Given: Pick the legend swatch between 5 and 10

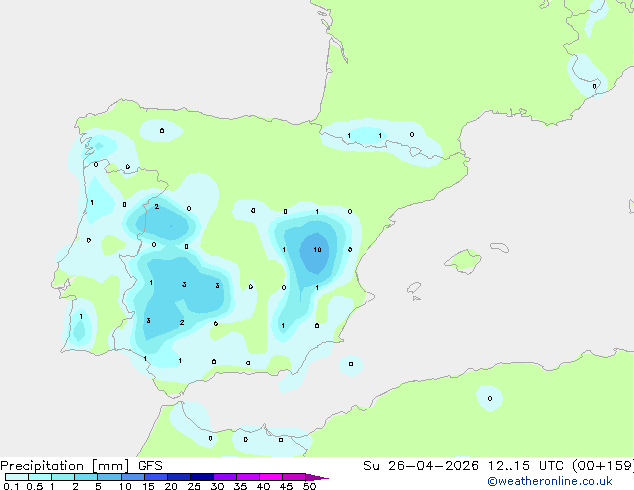Looking at the screenshot, I should [x=109, y=477].
